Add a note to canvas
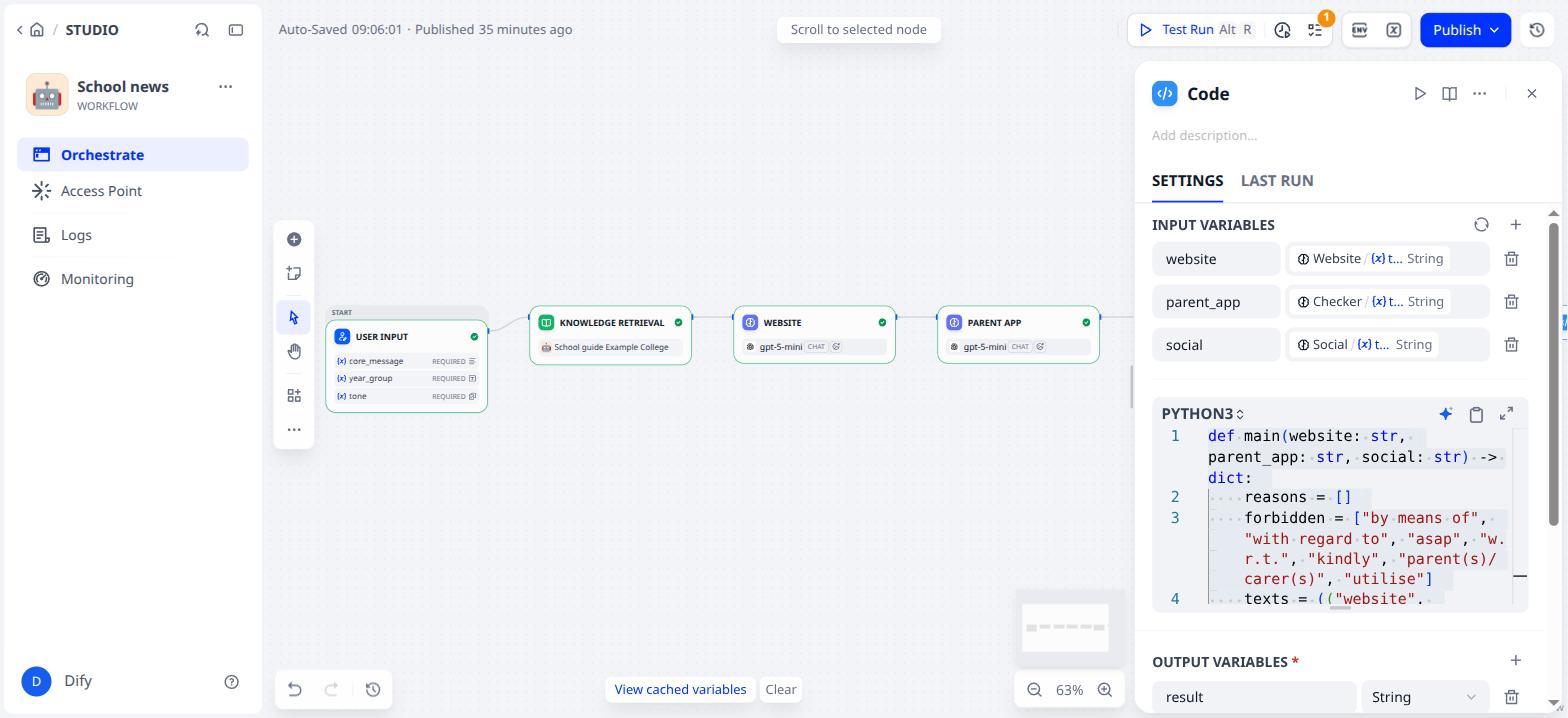The image size is (1568, 718). pos(294,274)
